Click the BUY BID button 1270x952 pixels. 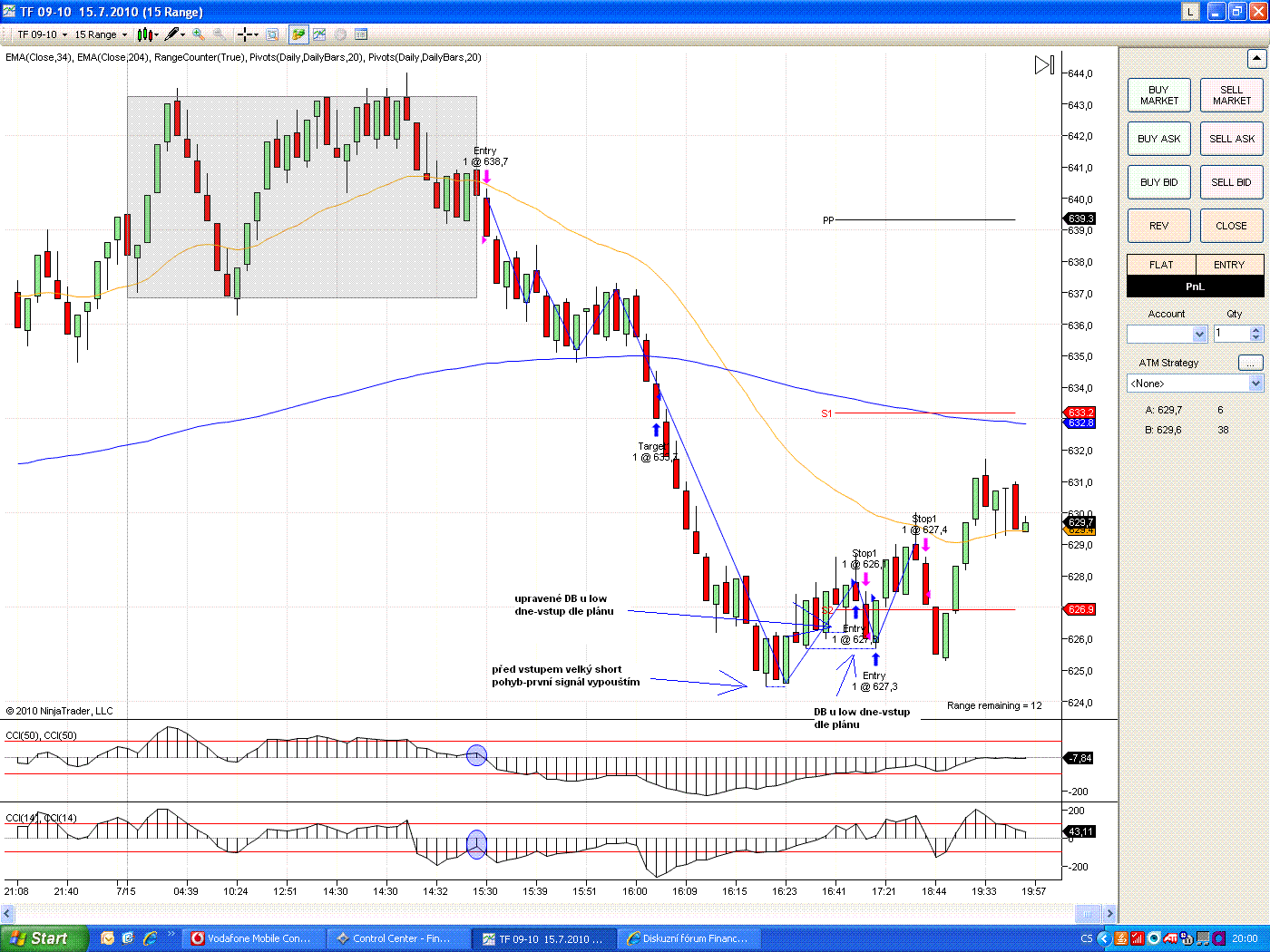point(1159,182)
